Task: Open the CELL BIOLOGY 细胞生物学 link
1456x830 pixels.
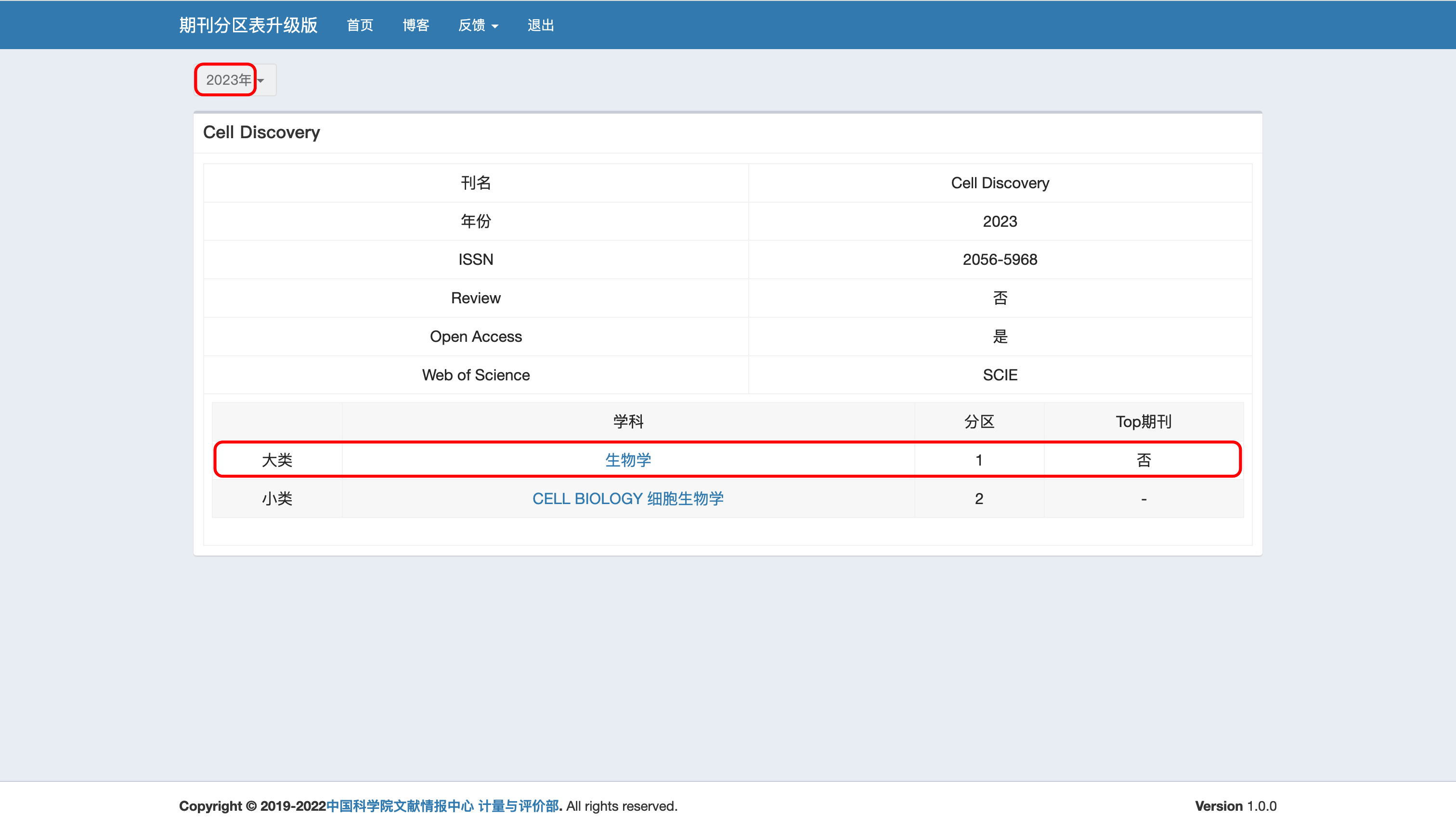Action: tap(628, 499)
